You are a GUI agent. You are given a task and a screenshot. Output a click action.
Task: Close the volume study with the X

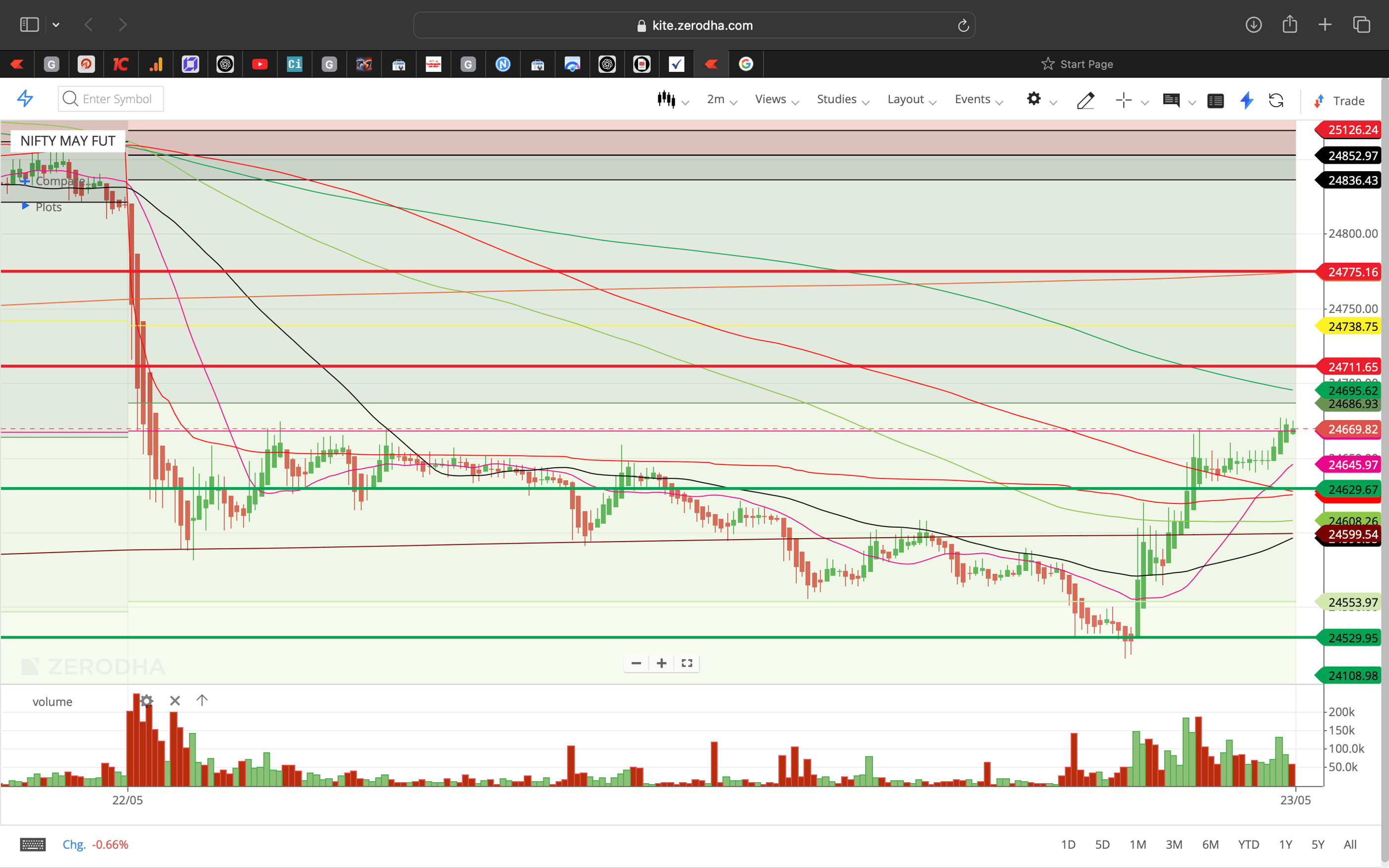(x=175, y=701)
